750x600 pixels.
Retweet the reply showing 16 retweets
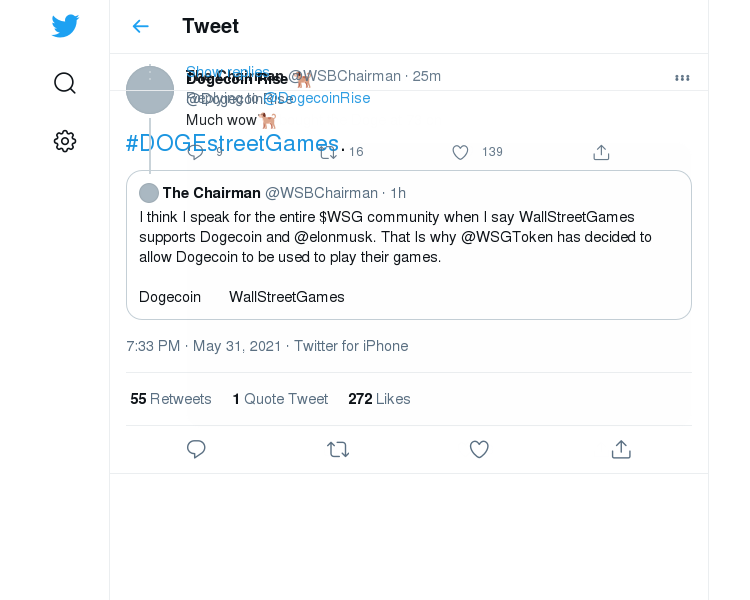click(x=329, y=153)
